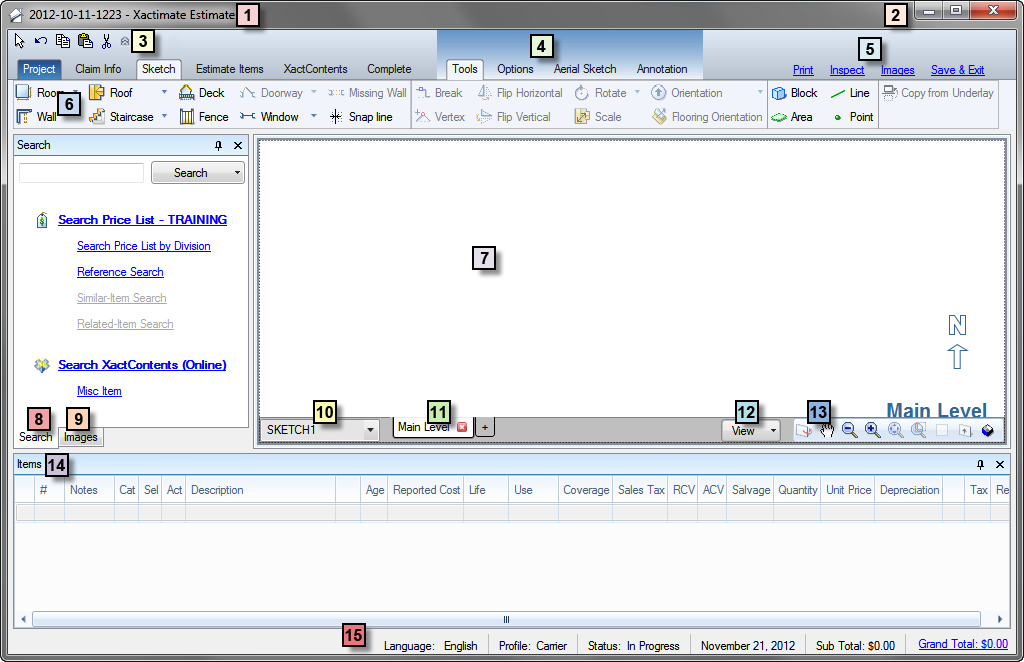1024x662 pixels.
Task: Click the Rotate tool
Action: [601, 93]
